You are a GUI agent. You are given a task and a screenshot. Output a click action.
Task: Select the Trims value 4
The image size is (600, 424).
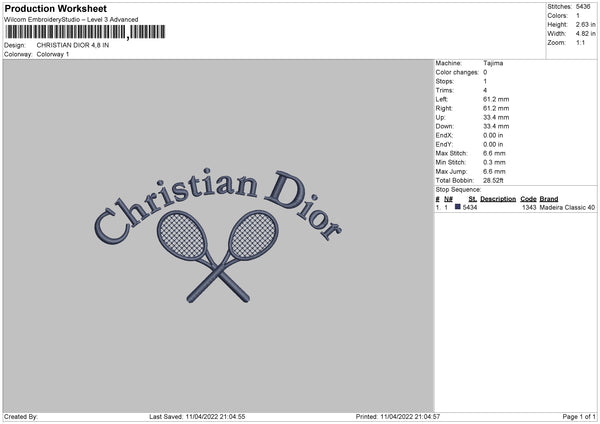[485, 90]
